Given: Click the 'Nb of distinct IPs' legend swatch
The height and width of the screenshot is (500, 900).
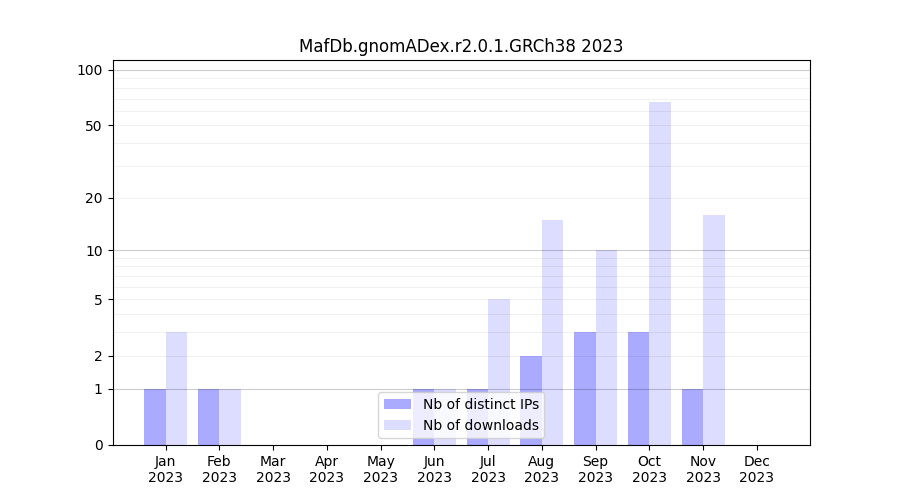Looking at the screenshot, I should 397,404.
